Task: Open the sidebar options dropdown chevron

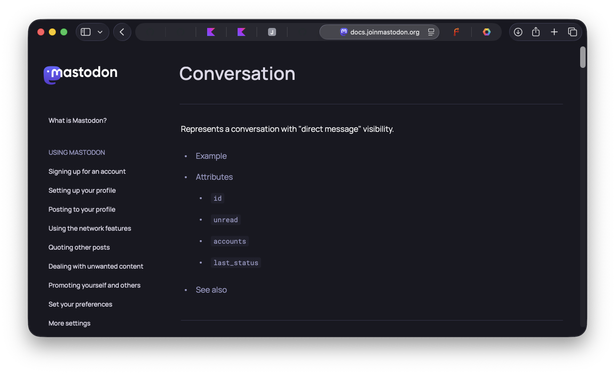Action: click(100, 32)
